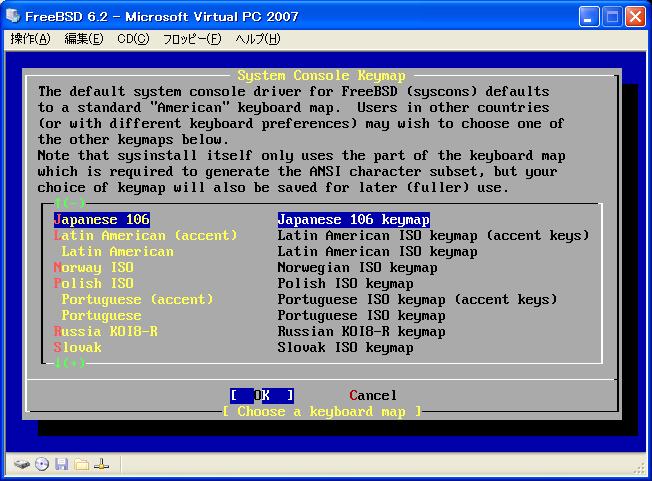Screen dimensions: 652x481
Task: Click the Cancel button
Action: pyautogui.click(x=373, y=395)
